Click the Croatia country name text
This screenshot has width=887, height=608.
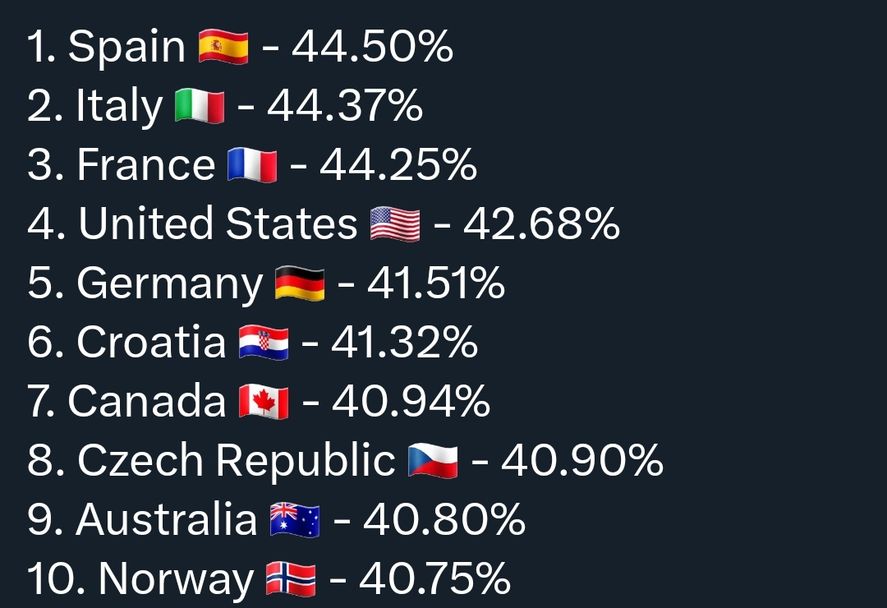click(151, 343)
